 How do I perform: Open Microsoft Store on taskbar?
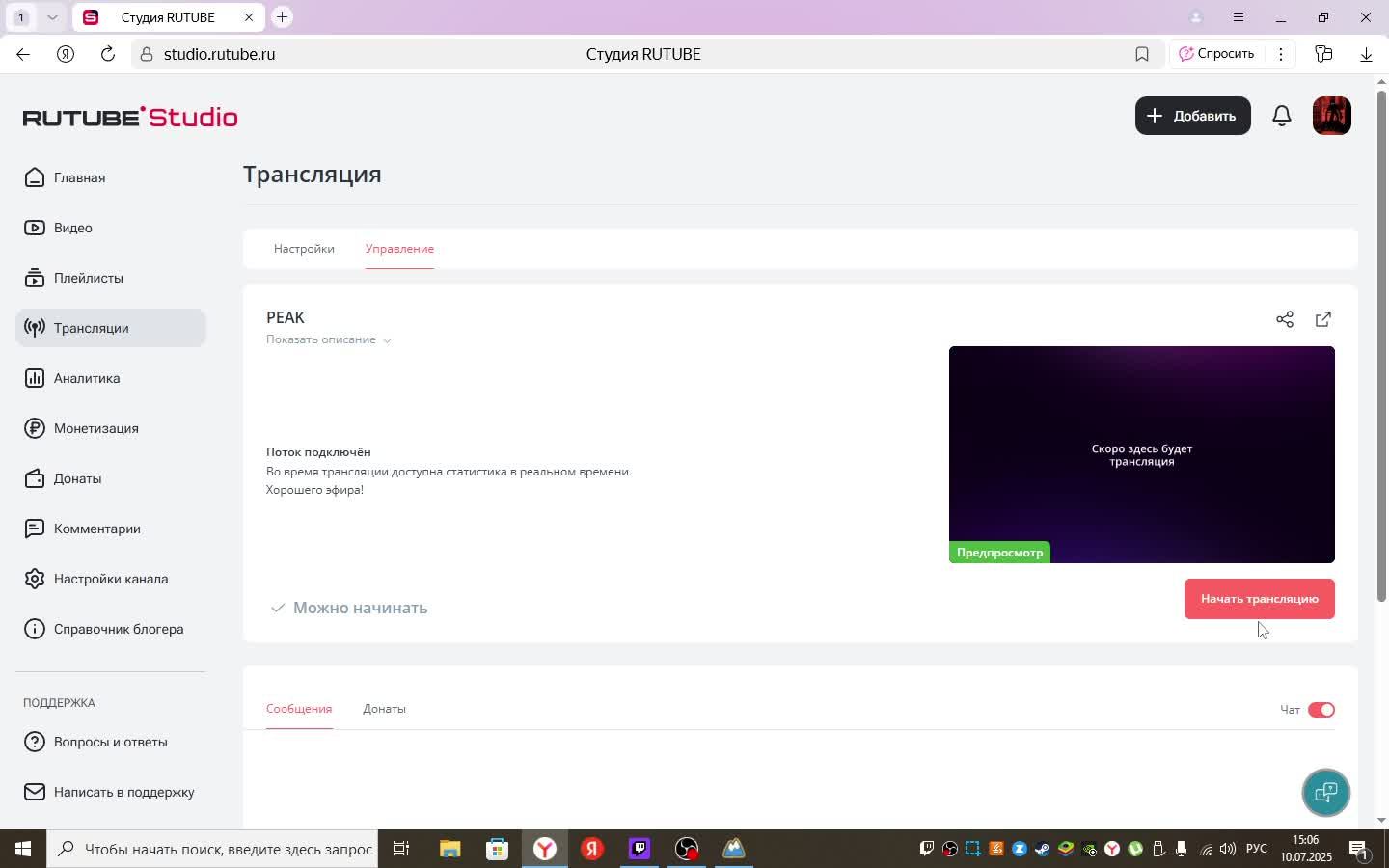tap(497, 849)
